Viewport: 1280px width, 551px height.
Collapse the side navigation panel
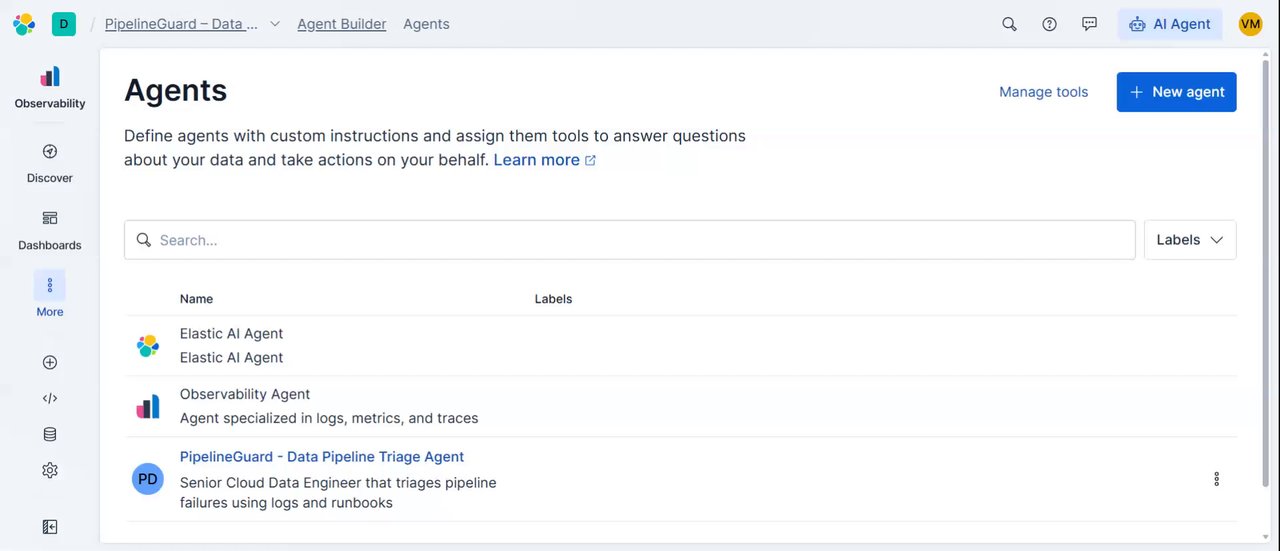pyautogui.click(x=50, y=527)
